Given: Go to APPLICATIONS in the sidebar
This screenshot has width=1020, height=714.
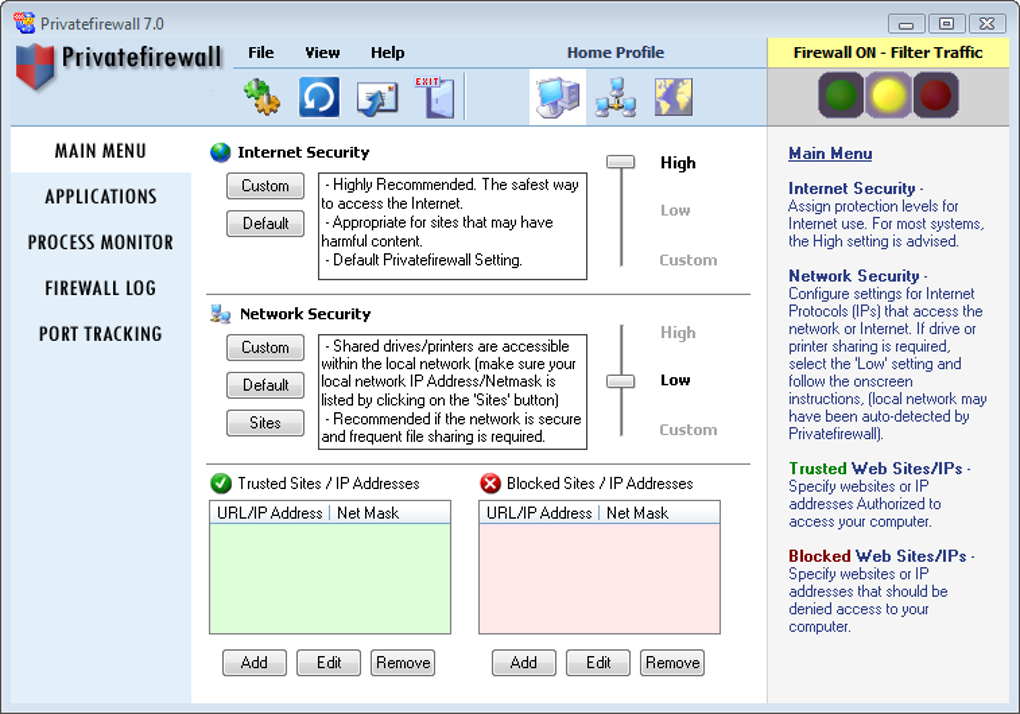Looking at the screenshot, I should pyautogui.click(x=101, y=196).
